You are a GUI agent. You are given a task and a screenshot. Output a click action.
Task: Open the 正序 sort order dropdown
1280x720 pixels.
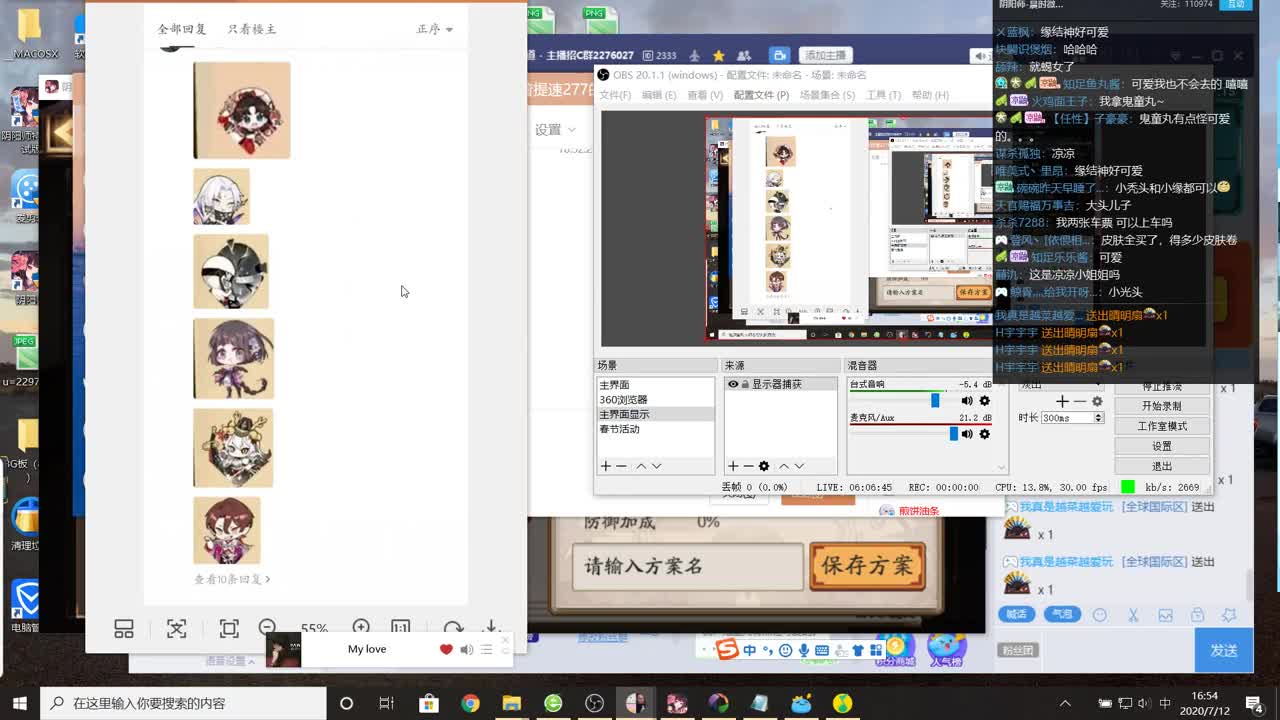[x=434, y=29]
